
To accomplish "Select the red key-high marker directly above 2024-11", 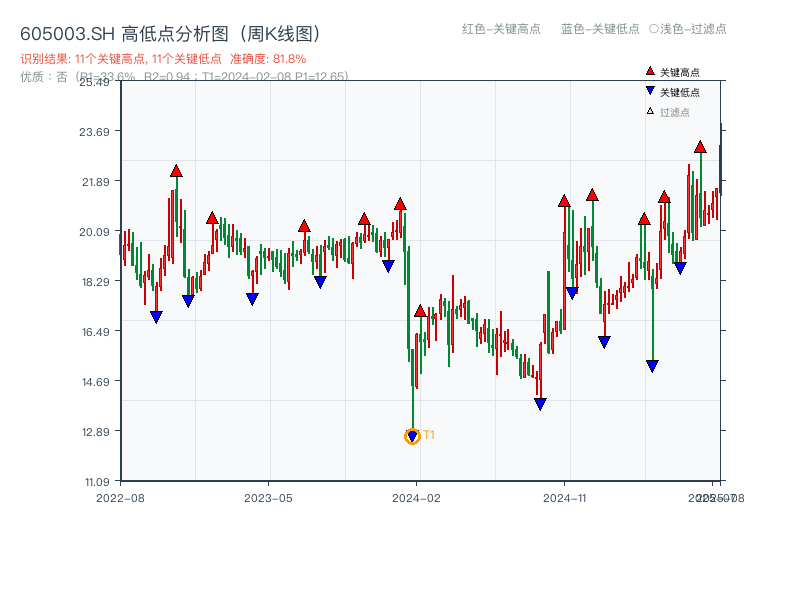I will click(564, 201).
